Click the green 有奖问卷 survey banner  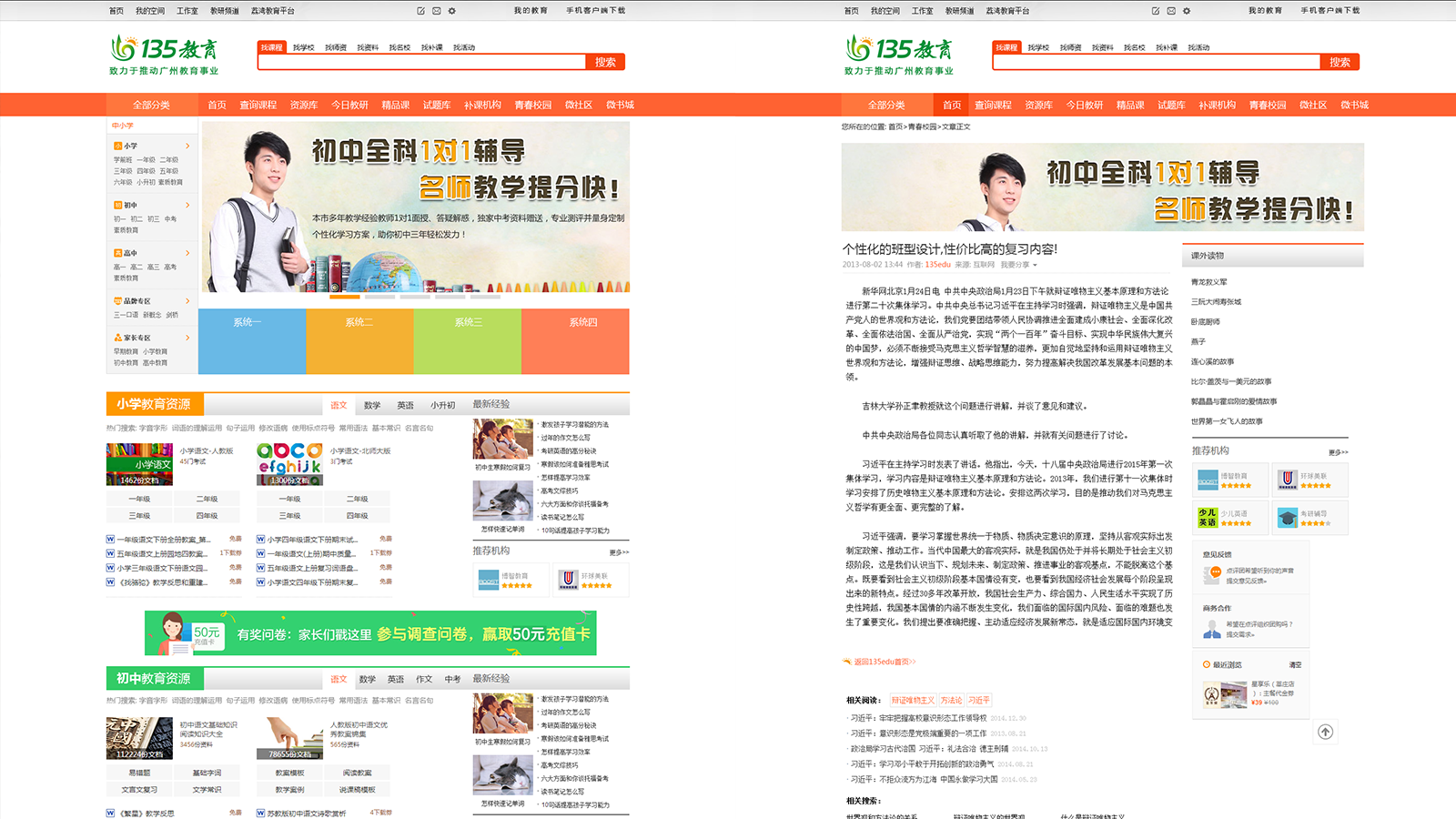click(370, 633)
